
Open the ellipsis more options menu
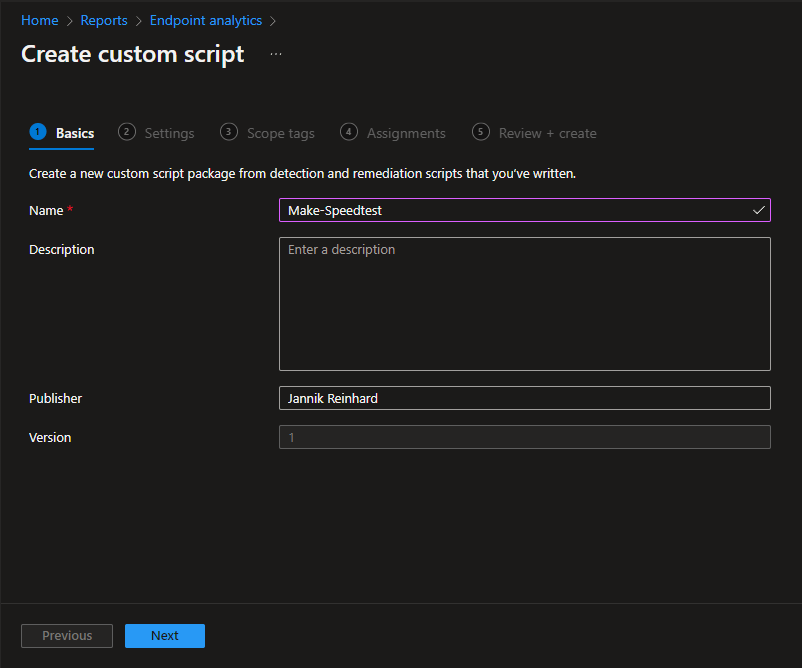(276, 54)
